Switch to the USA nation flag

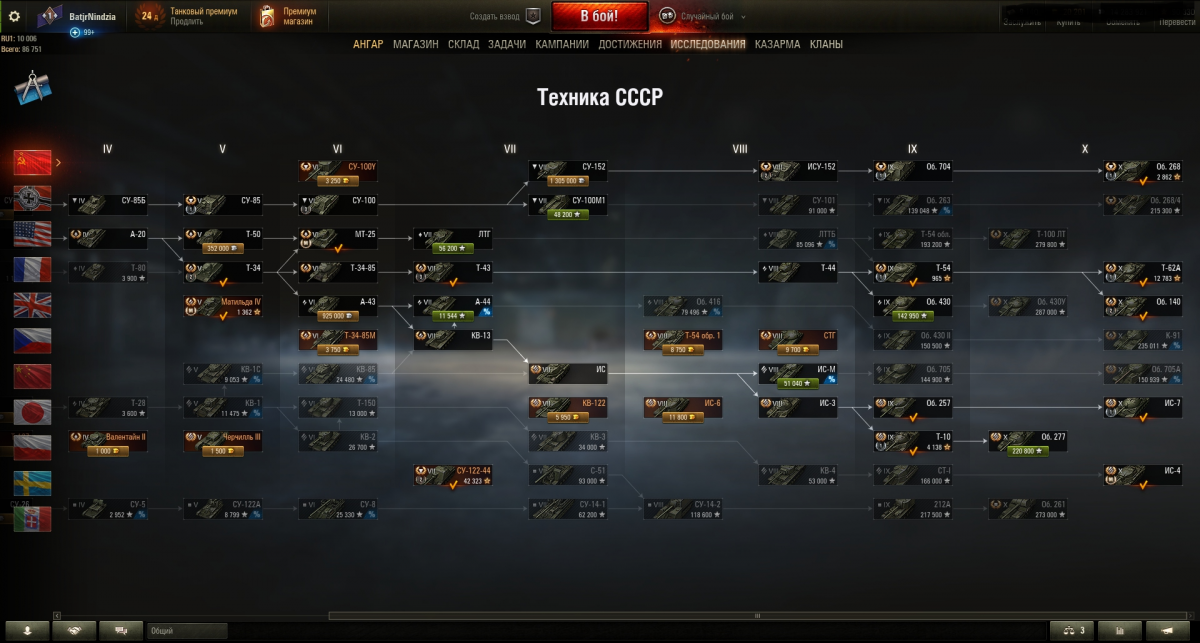click(32, 233)
